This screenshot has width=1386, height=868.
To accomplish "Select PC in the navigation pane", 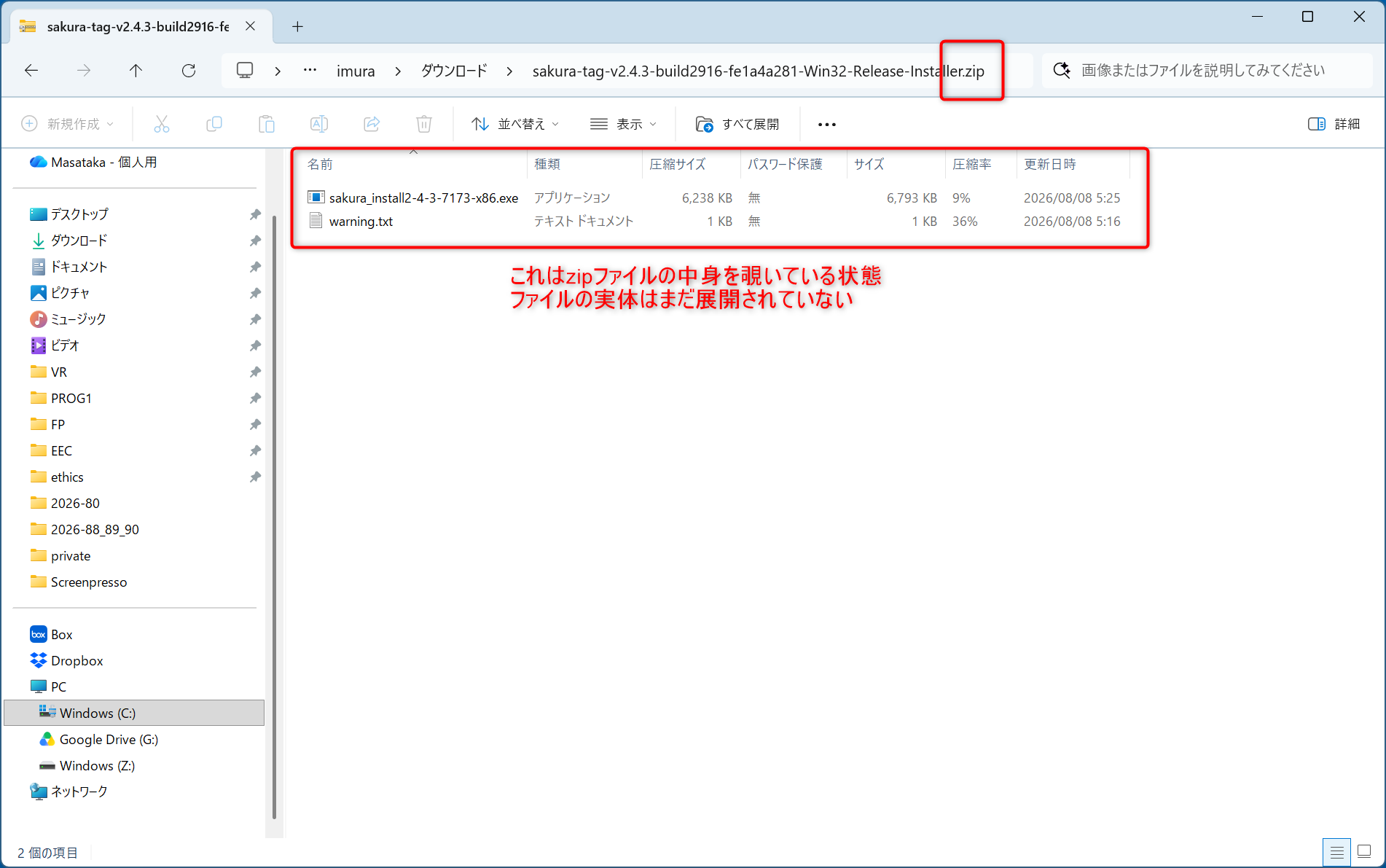I will pyautogui.click(x=58, y=687).
